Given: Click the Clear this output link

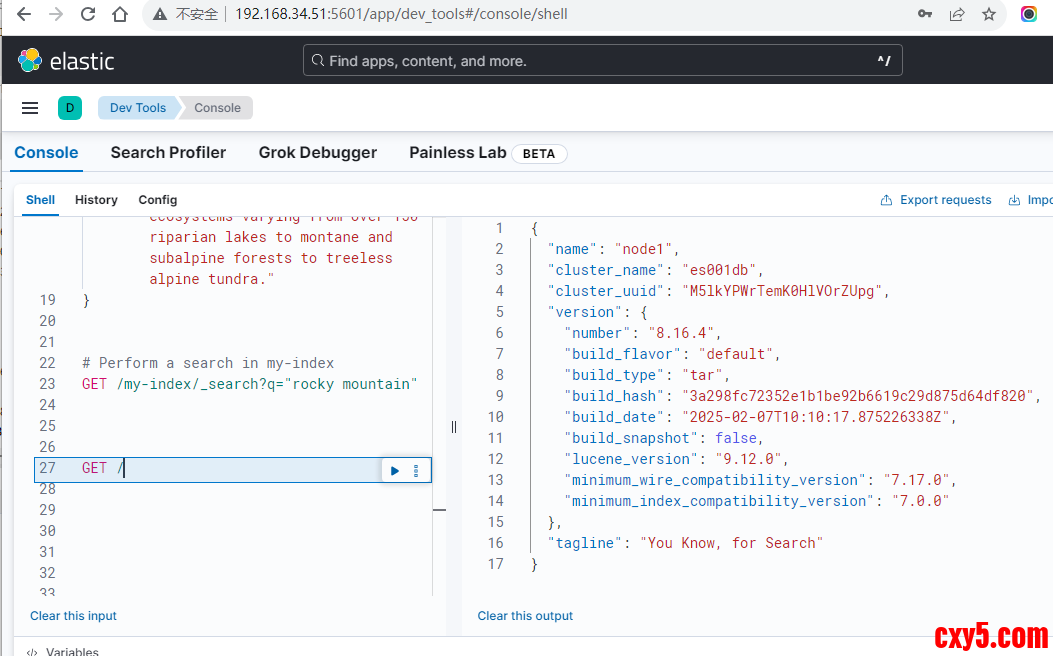Looking at the screenshot, I should (x=525, y=616).
